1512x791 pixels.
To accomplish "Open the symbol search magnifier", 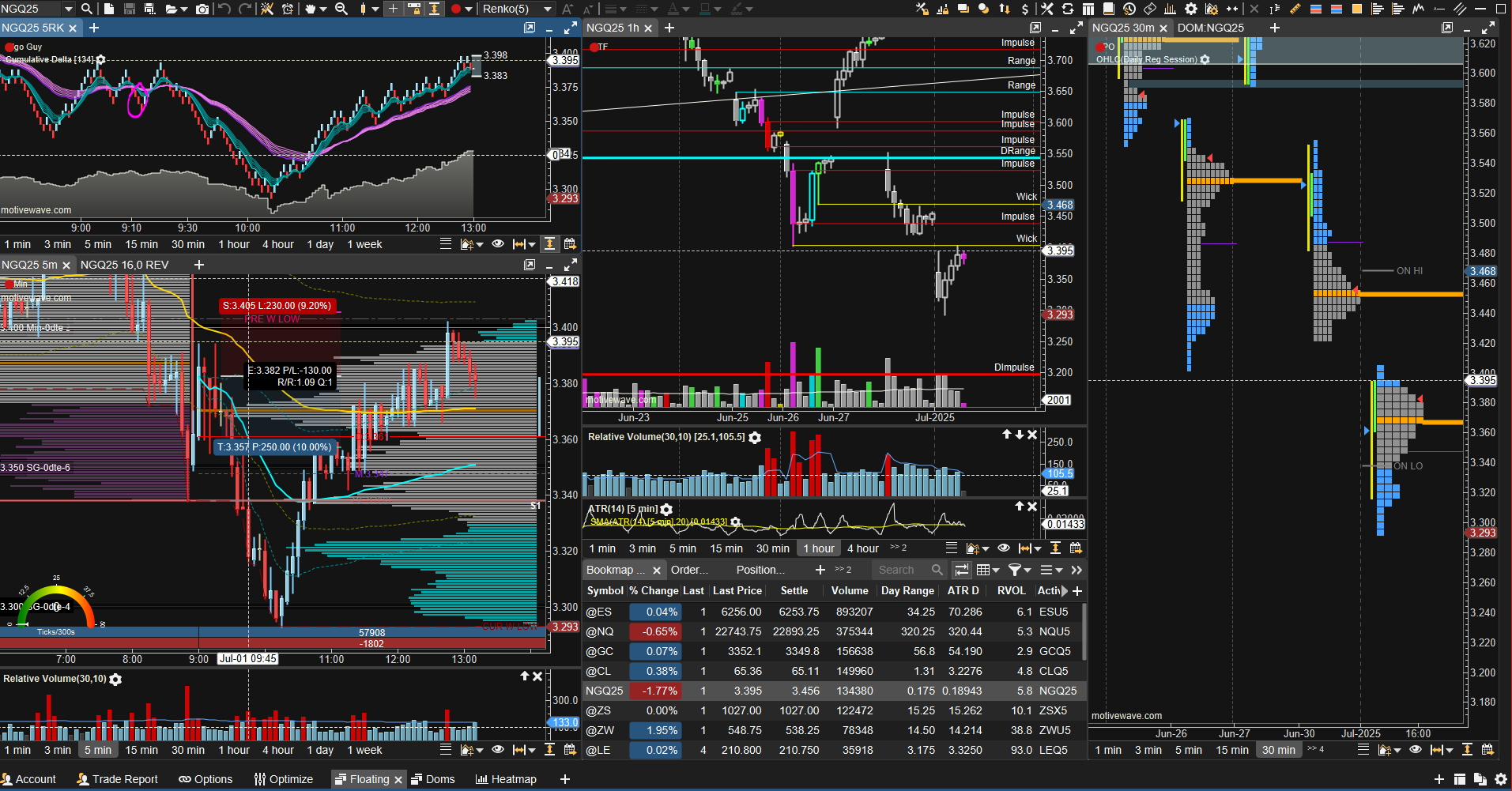I will pos(87,9).
